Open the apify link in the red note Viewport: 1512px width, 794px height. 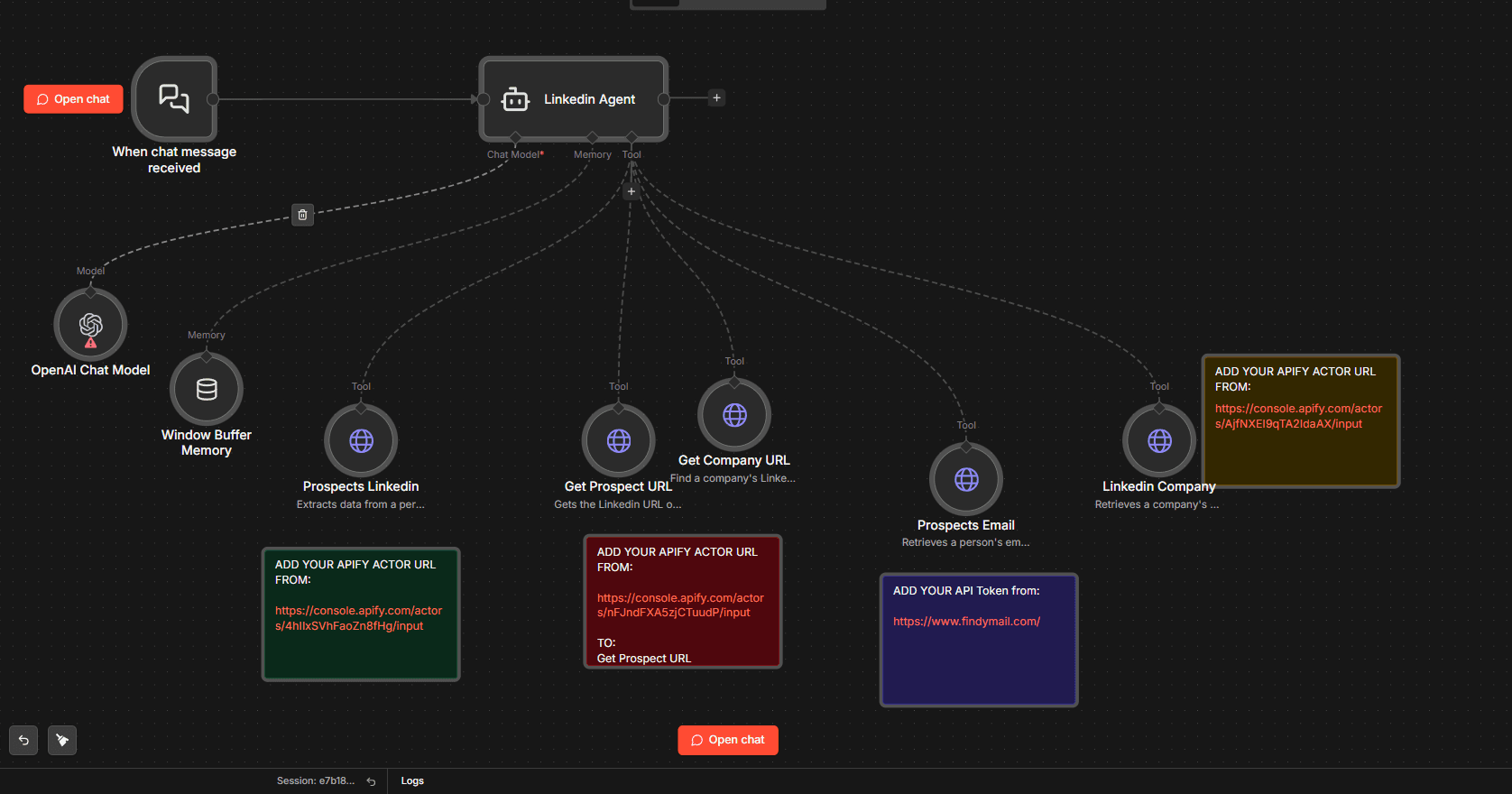pyautogui.click(x=680, y=605)
